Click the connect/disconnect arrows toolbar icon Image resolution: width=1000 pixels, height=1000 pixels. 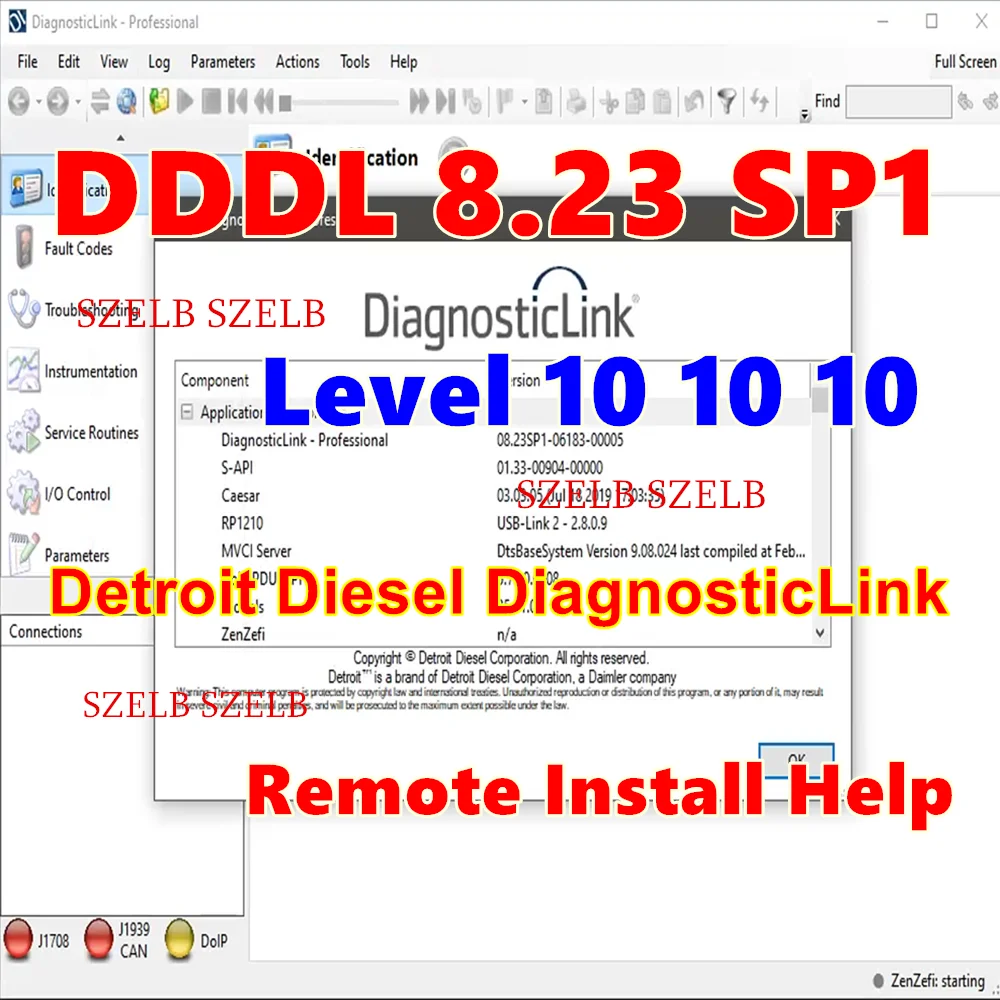tap(99, 101)
